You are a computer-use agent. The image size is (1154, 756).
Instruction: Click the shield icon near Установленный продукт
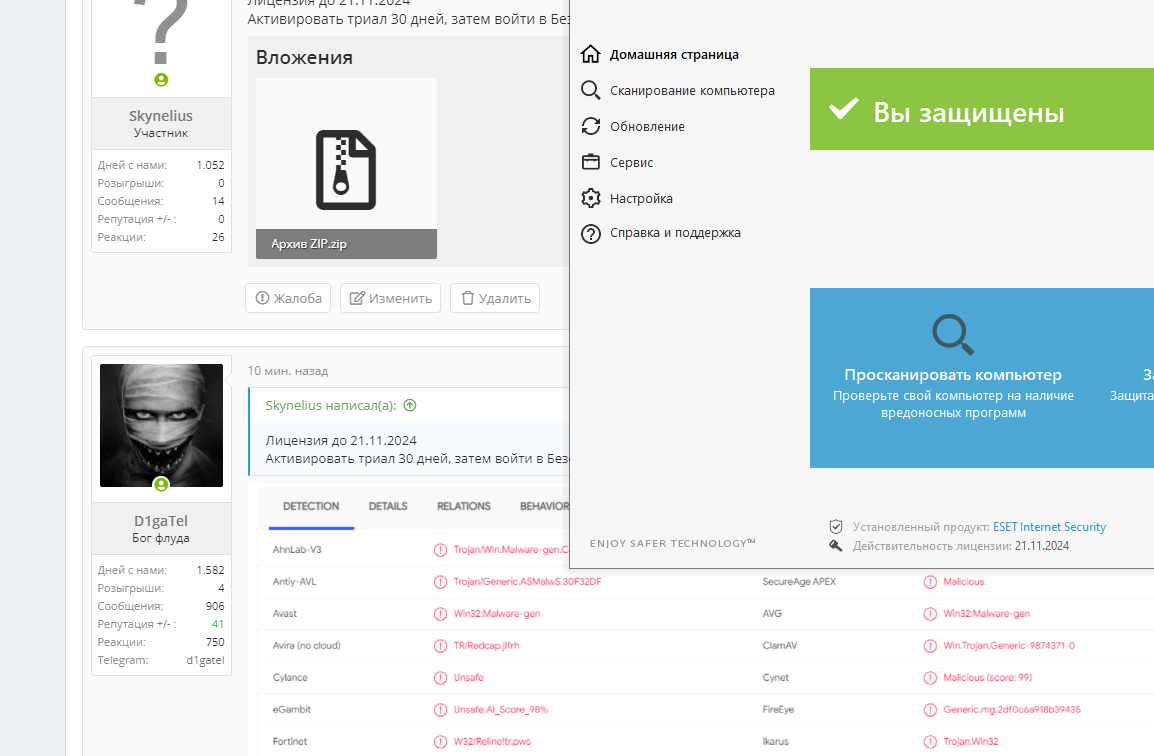tap(835, 527)
